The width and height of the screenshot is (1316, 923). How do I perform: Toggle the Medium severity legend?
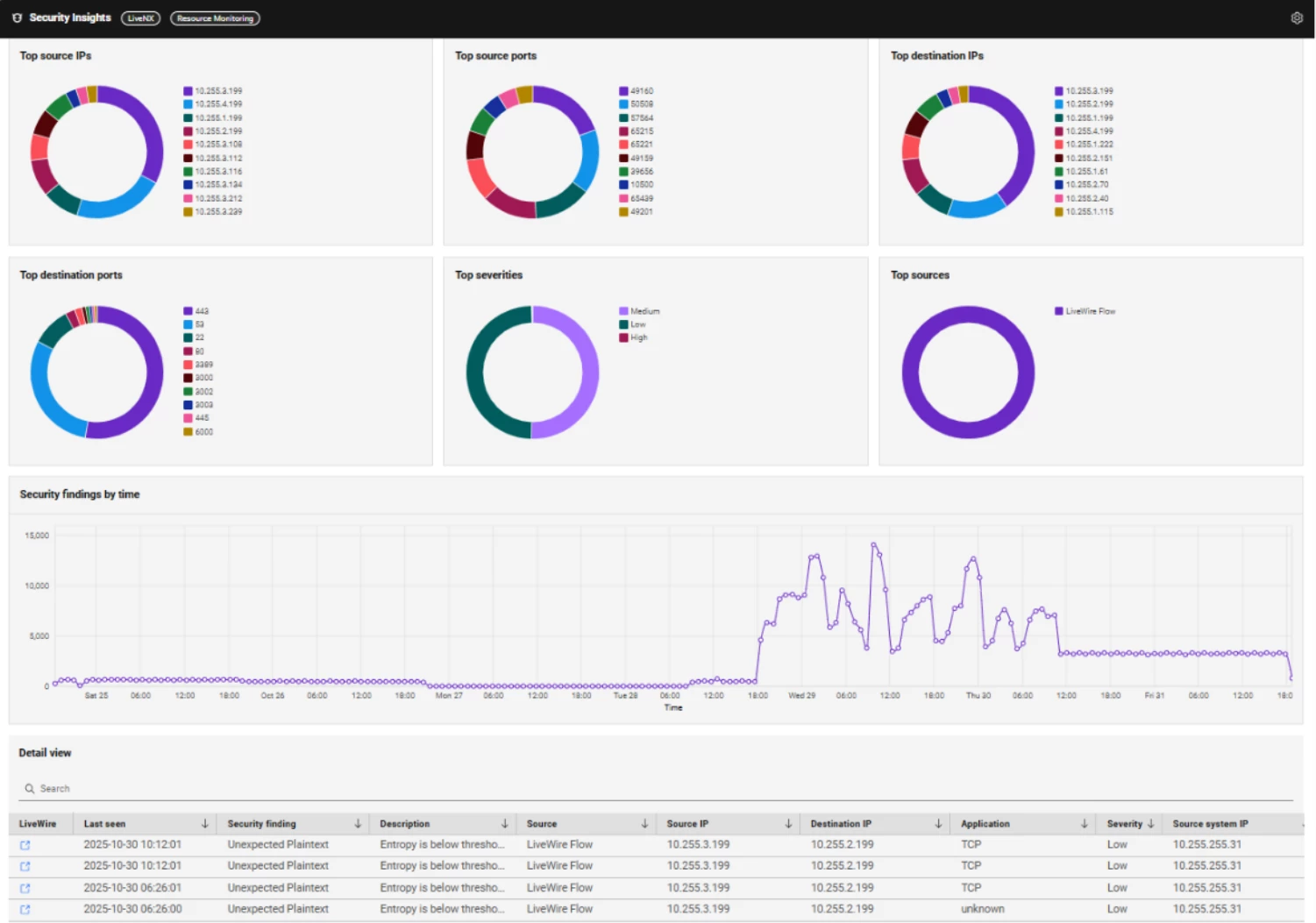click(639, 311)
